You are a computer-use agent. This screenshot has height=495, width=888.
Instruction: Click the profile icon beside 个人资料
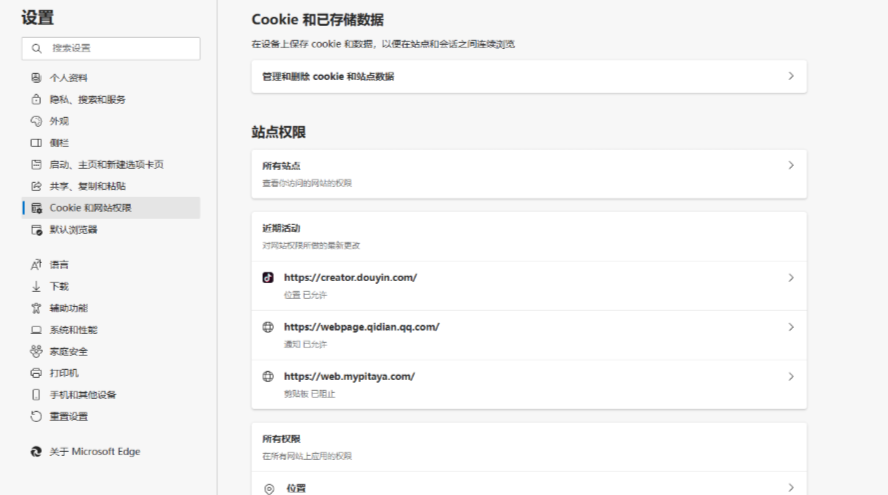pyautogui.click(x=36, y=77)
